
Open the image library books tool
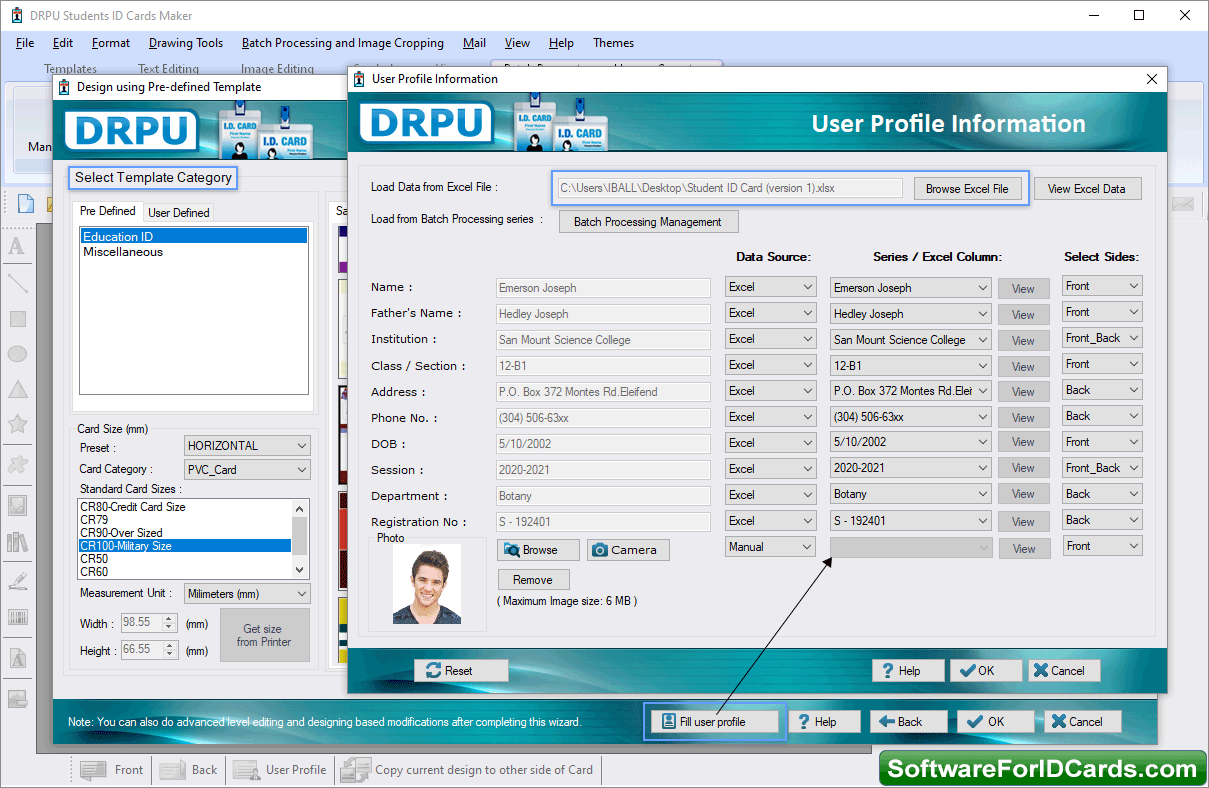(17, 542)
